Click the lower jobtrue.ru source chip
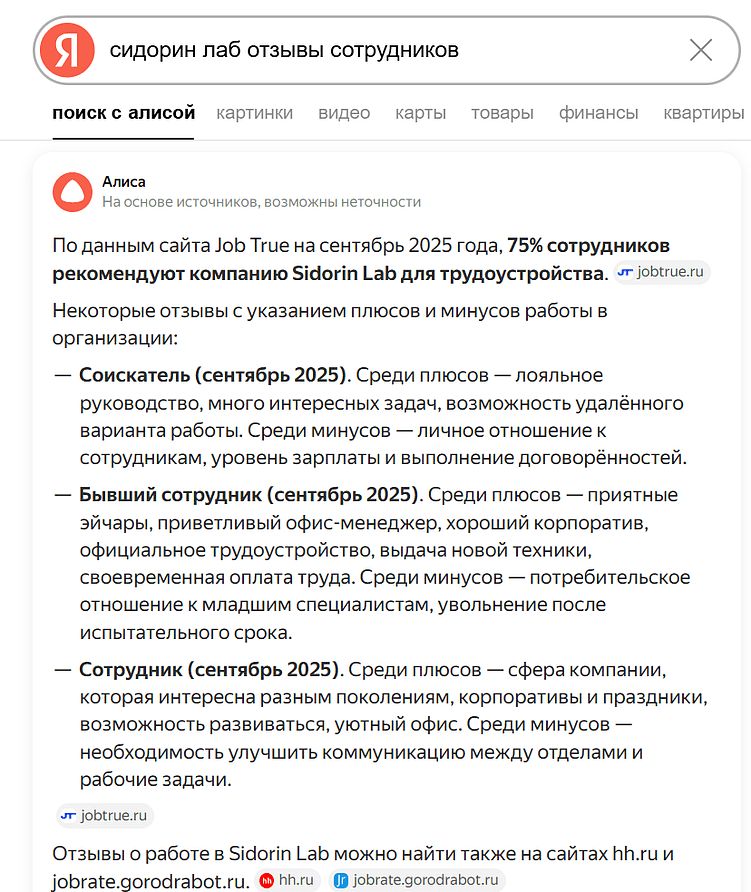Image resolution: width=751 pixels, height=892 pixels. click(x=104, y=815)
